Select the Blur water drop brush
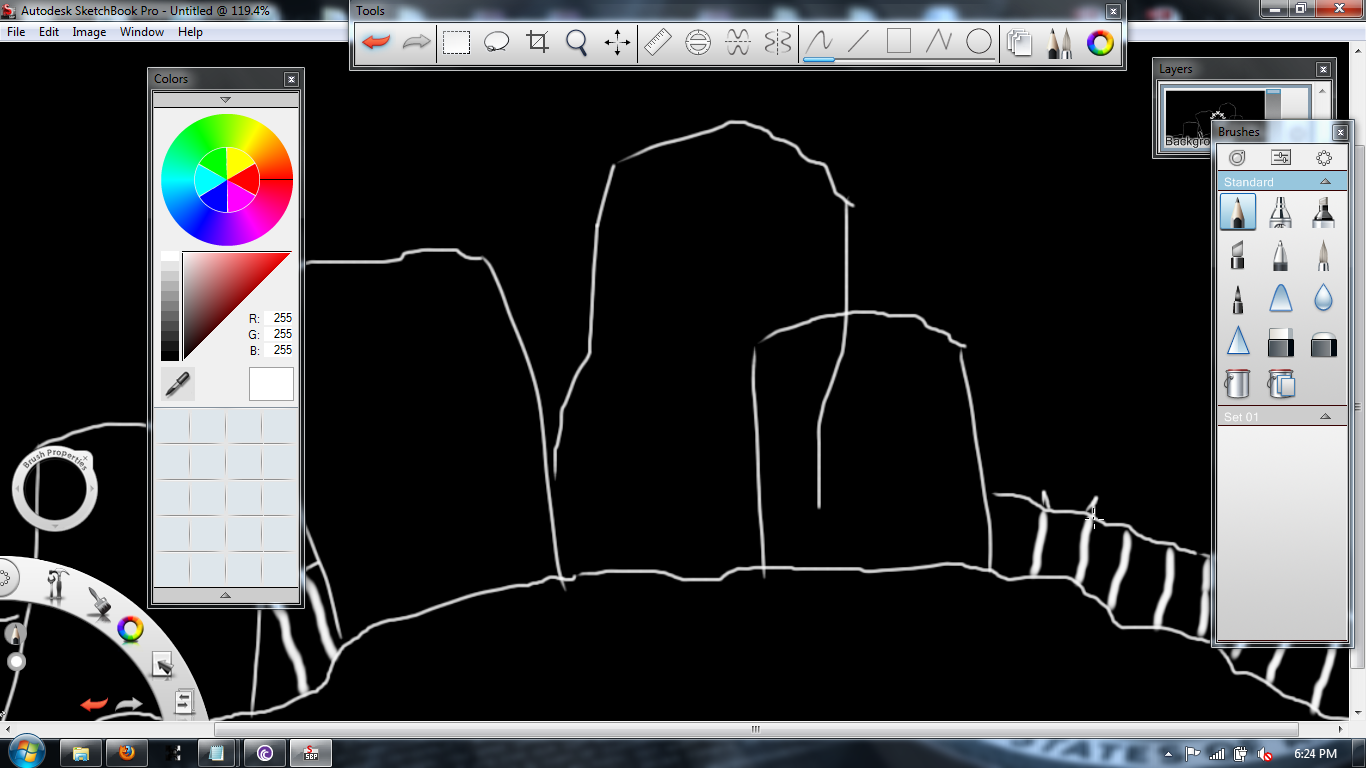The width and height of the screenshot is (1366, 768). [x=1323, y=298]
